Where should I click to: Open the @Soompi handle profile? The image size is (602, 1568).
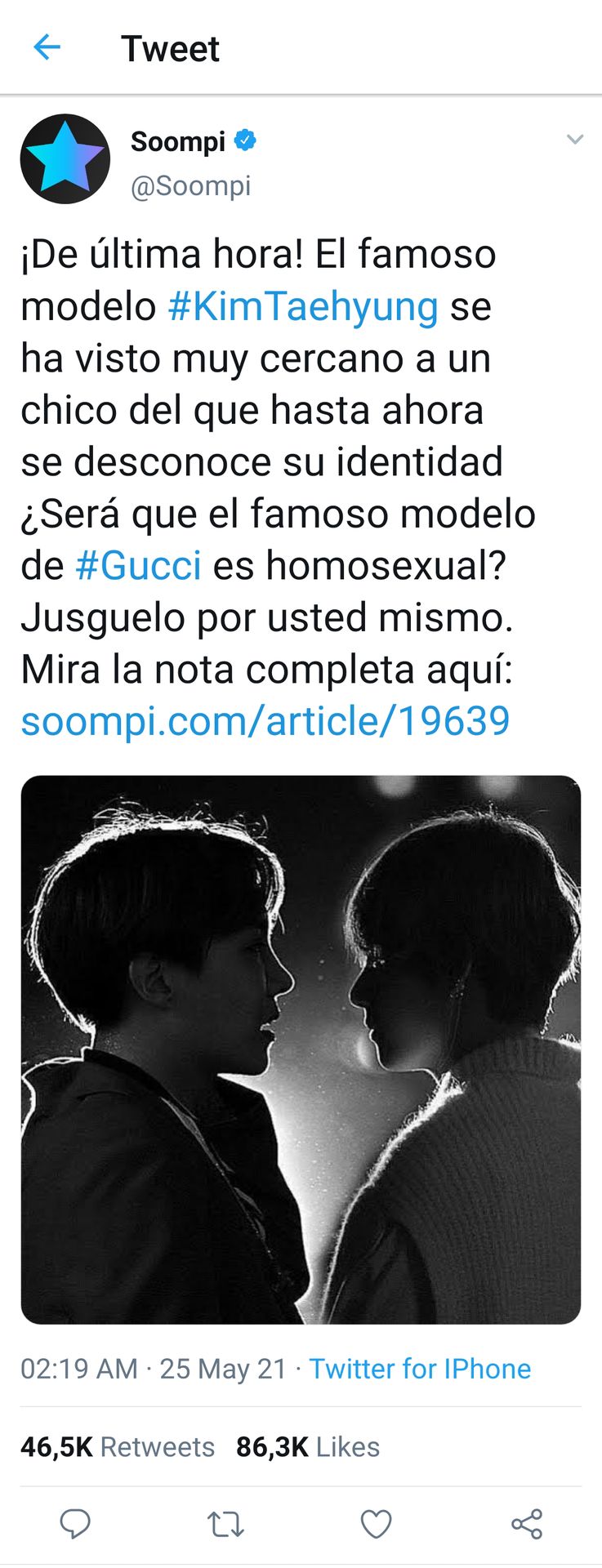[191, 186]
